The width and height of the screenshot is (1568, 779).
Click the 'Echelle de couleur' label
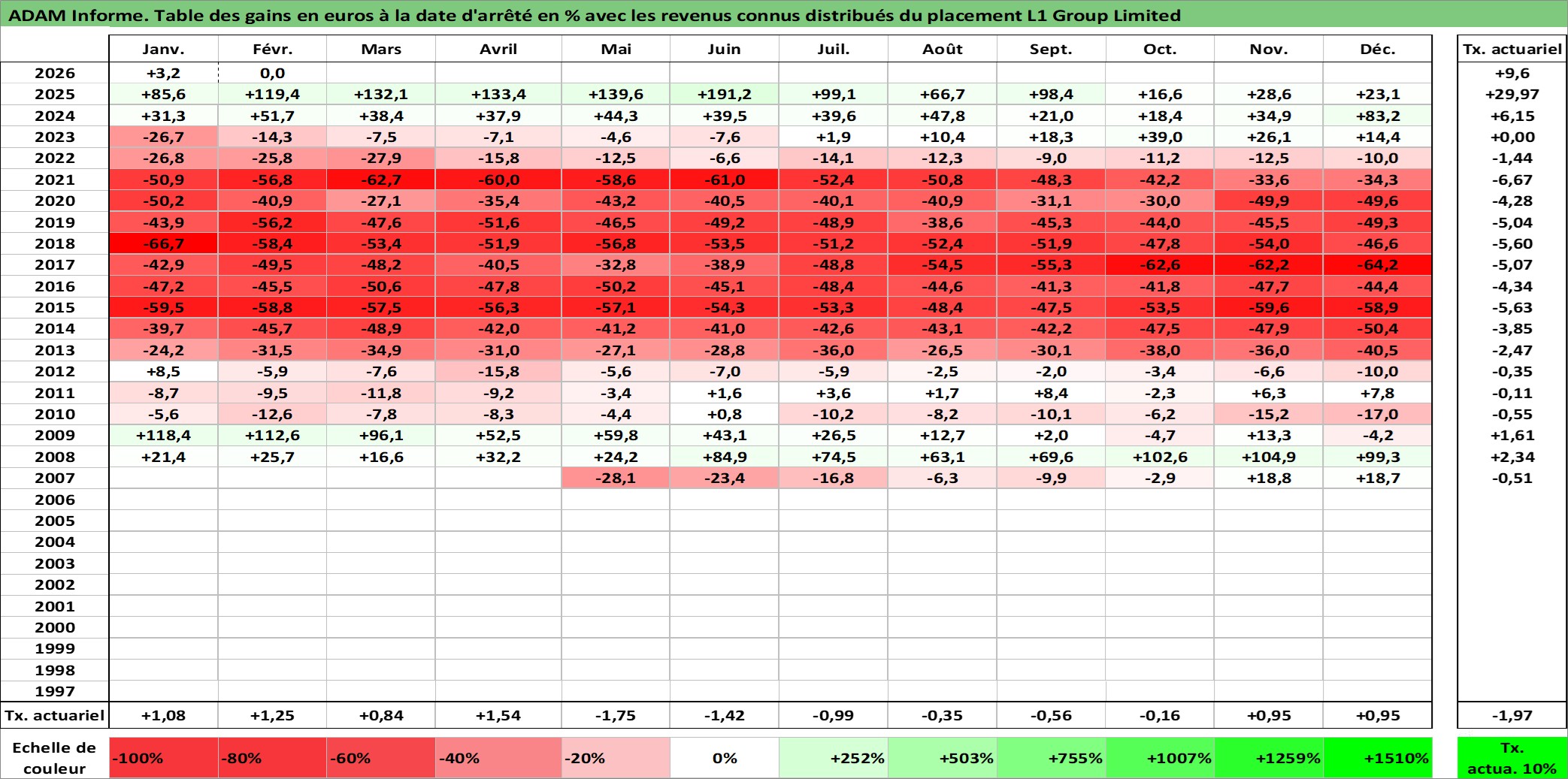point(54,758)
